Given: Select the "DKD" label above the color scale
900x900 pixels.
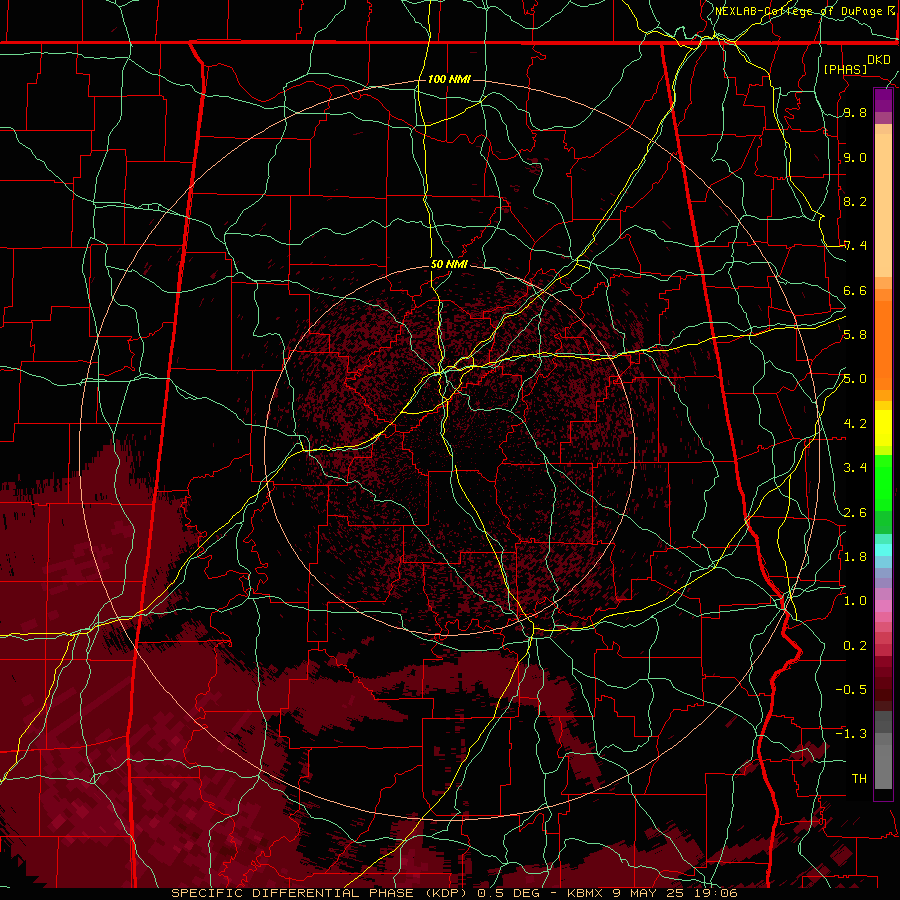Looking at the screenshot, I should (x=879, y=60).
